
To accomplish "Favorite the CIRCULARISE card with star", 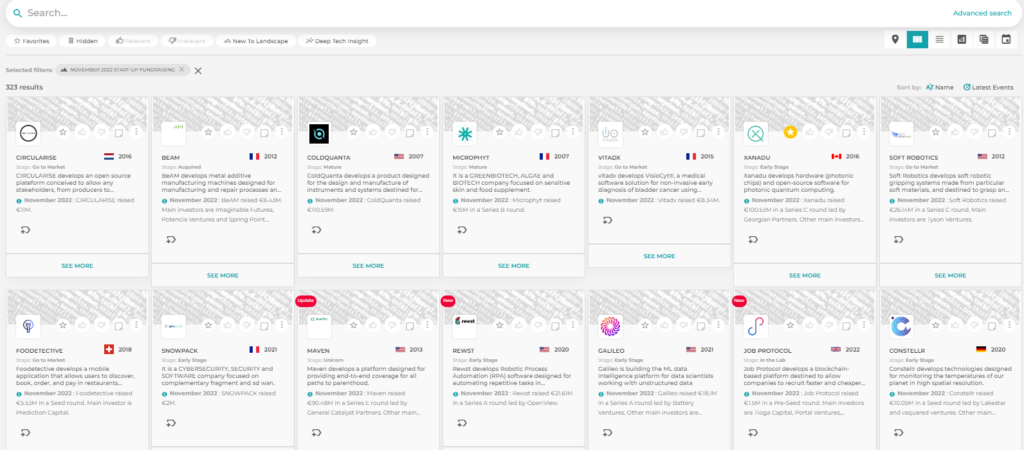I will [63, 132].
